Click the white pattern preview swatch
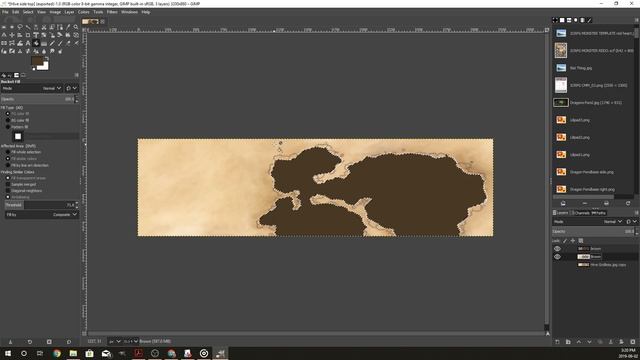640x360 pixels. (x=18, y=136)
